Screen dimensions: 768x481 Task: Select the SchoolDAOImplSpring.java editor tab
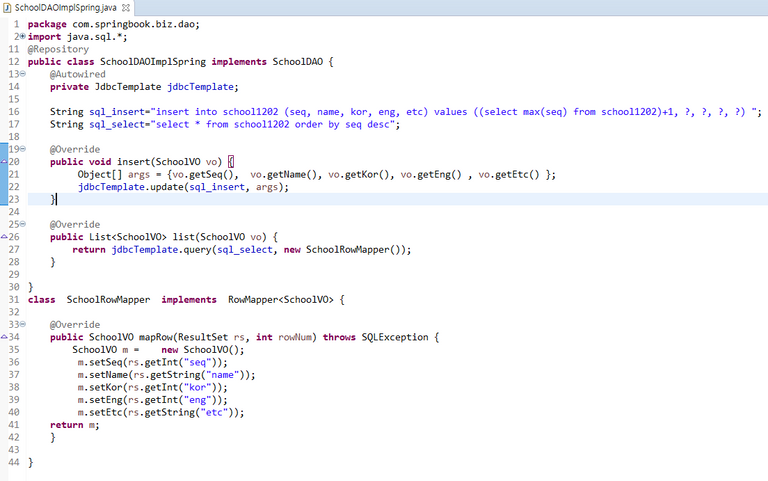[66, 8]
